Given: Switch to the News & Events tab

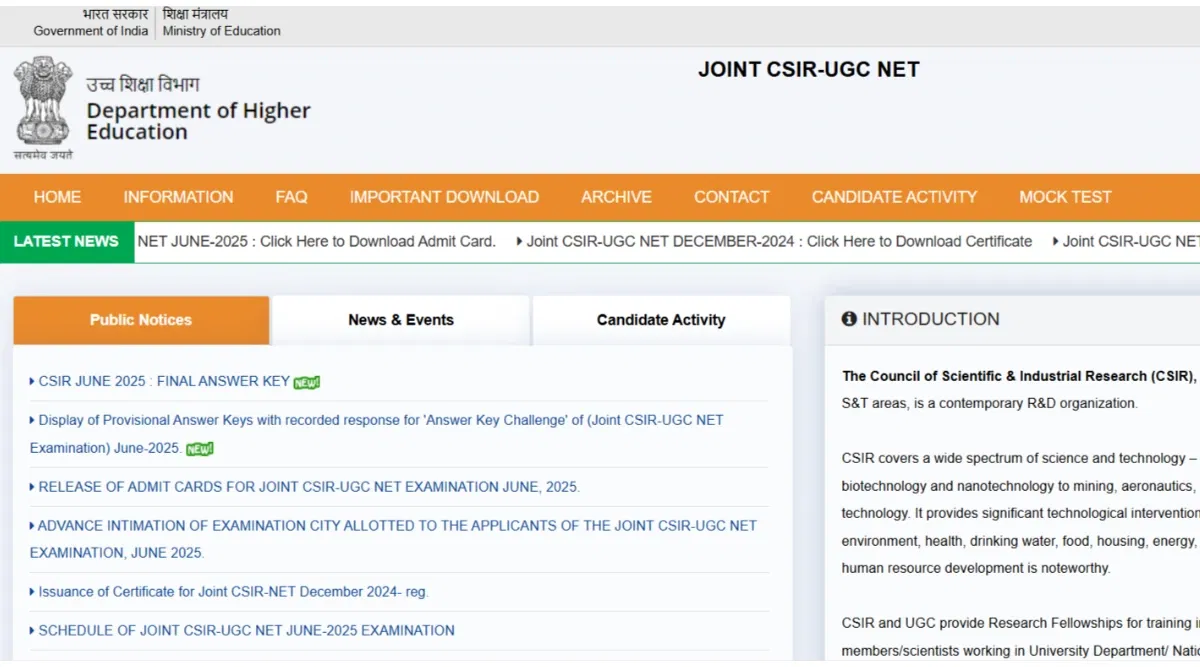Looking at the screenshot, I should (x=401, y=320).
